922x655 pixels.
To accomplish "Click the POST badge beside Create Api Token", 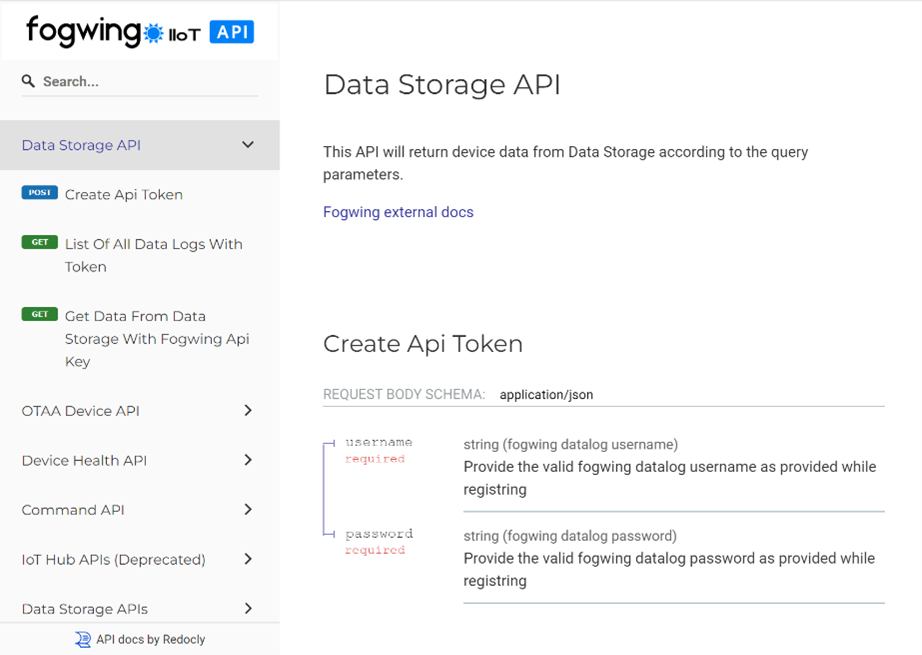I will pyautogui.click(x=39, y=193).
